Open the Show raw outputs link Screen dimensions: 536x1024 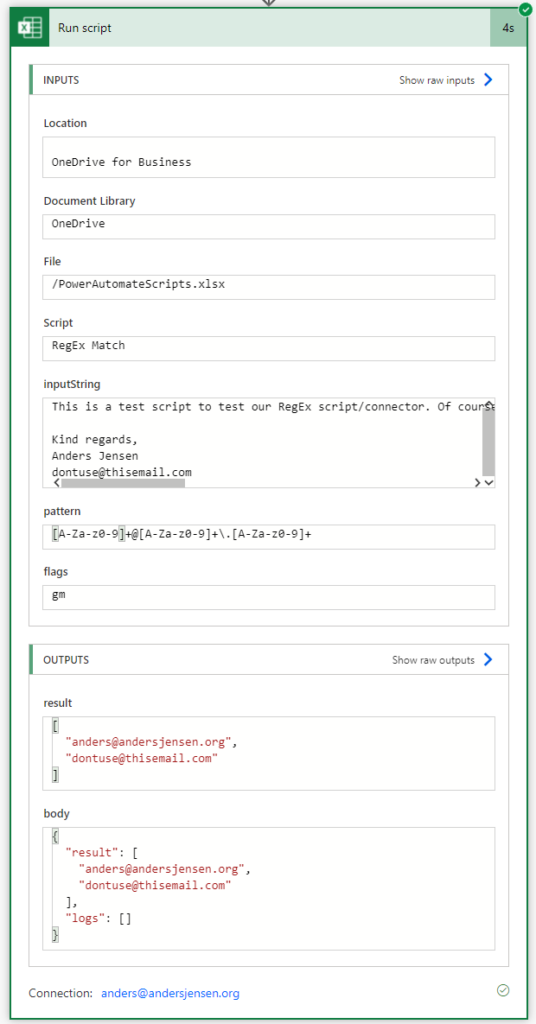434,660
